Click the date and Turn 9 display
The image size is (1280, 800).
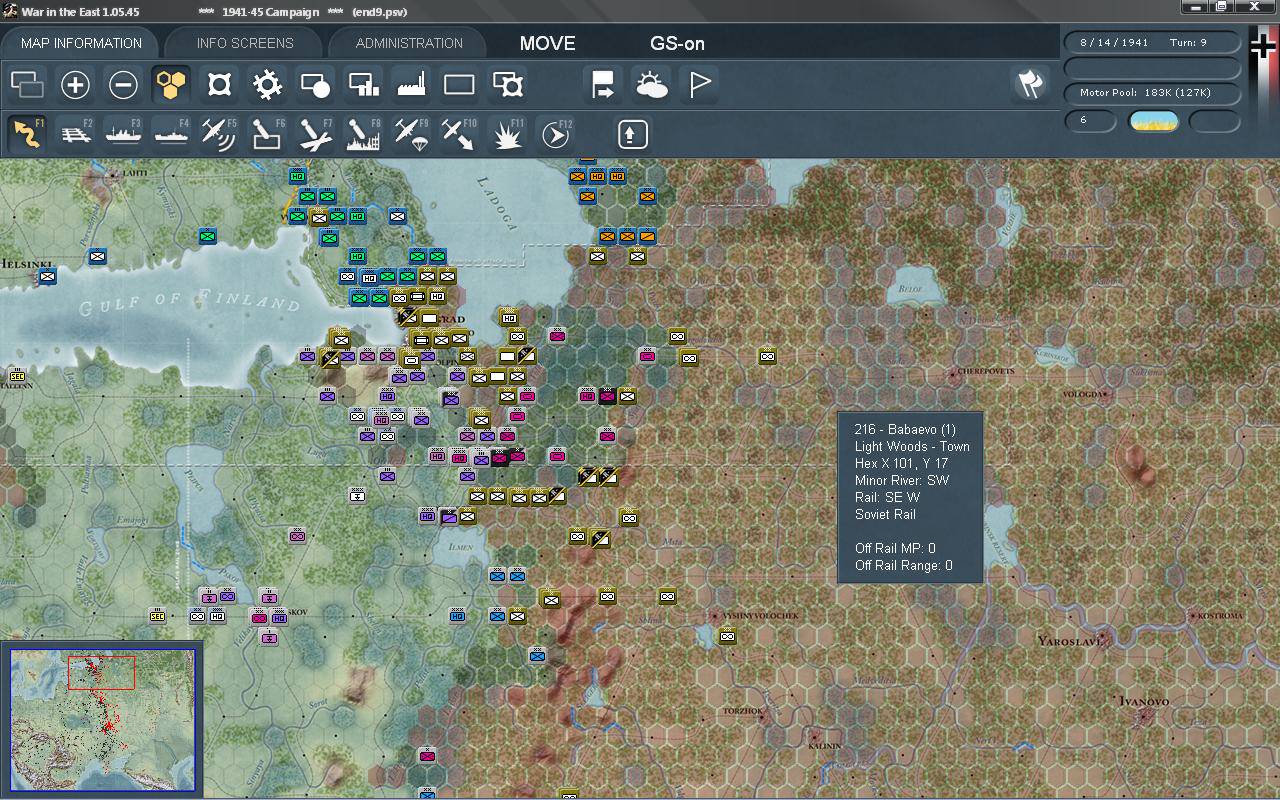point(1152,43)
